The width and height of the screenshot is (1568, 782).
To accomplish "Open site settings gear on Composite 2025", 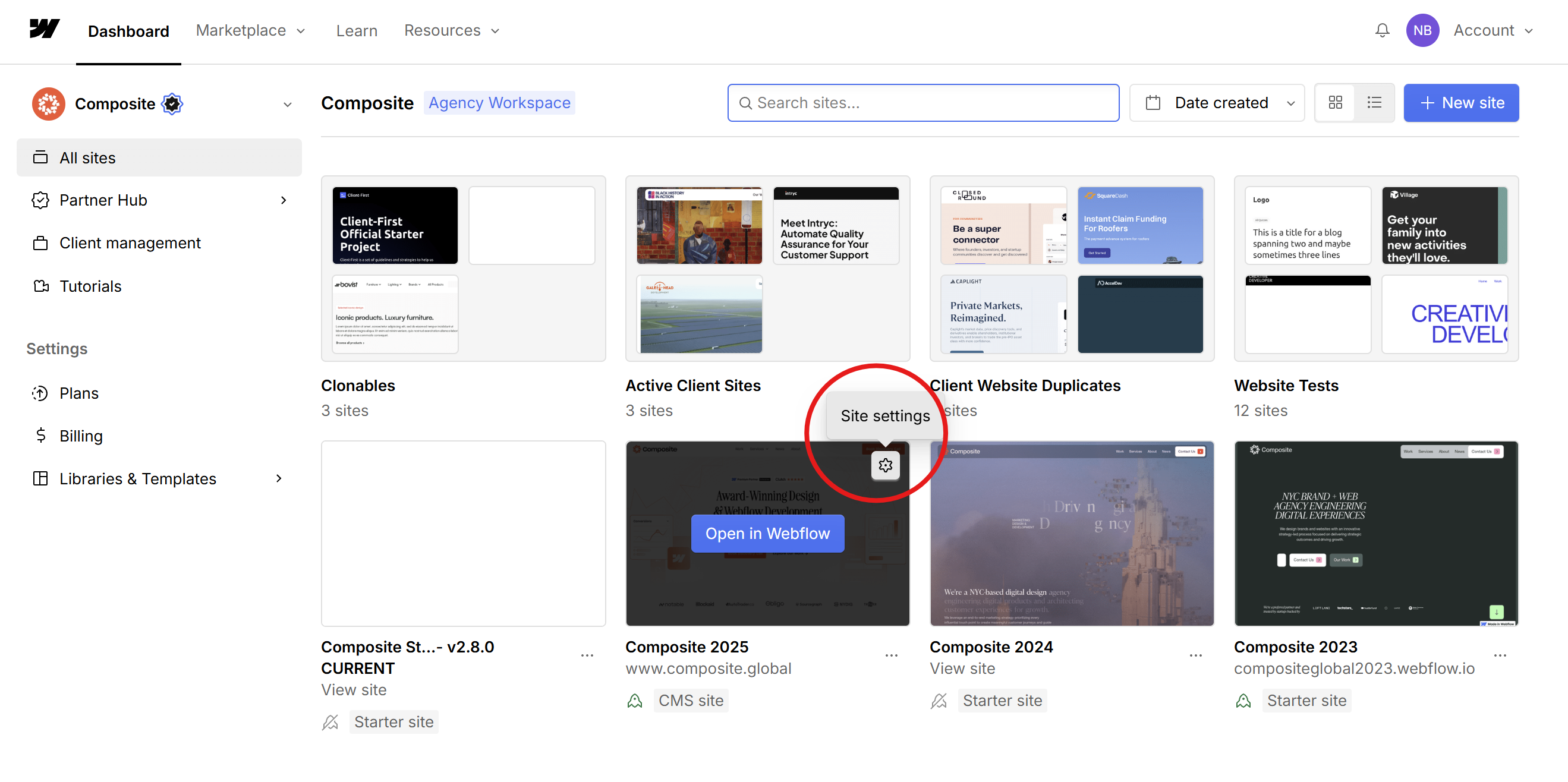I will tap(885, 465).
